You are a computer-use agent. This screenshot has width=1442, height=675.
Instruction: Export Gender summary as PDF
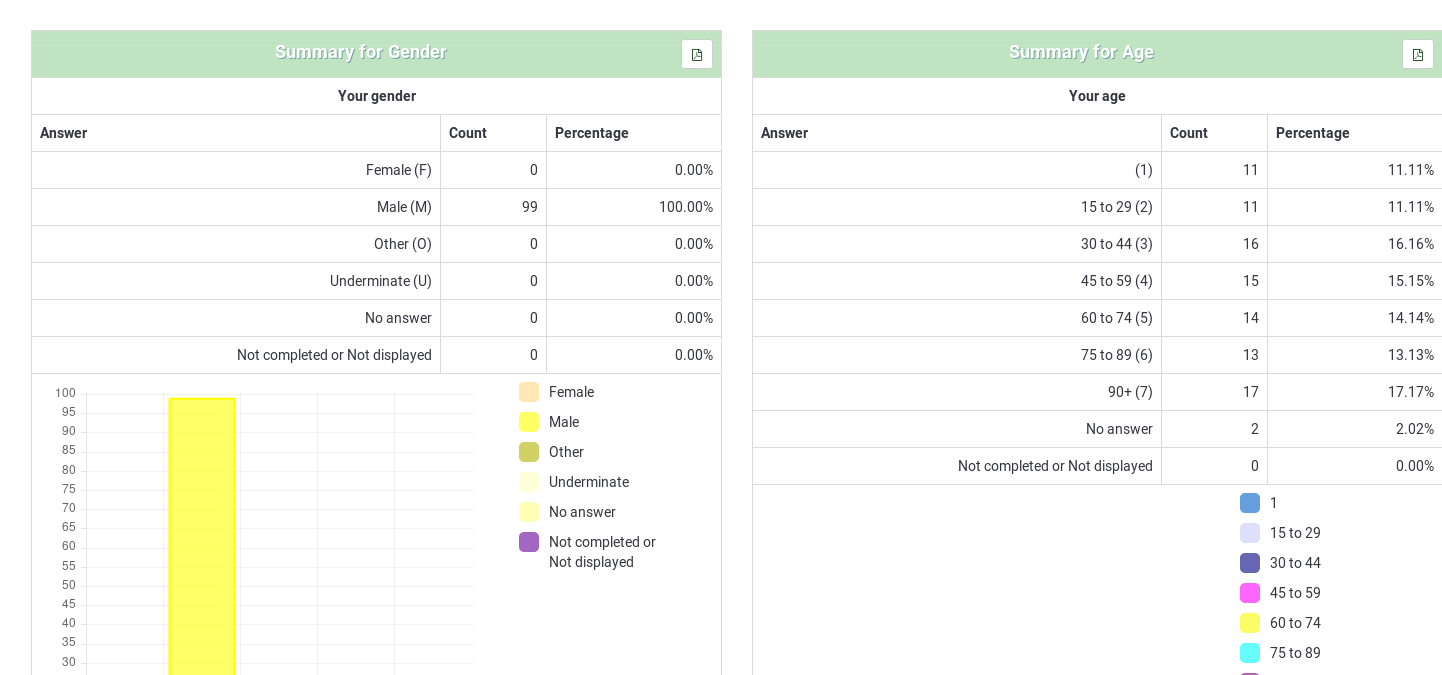pos(697,54)
